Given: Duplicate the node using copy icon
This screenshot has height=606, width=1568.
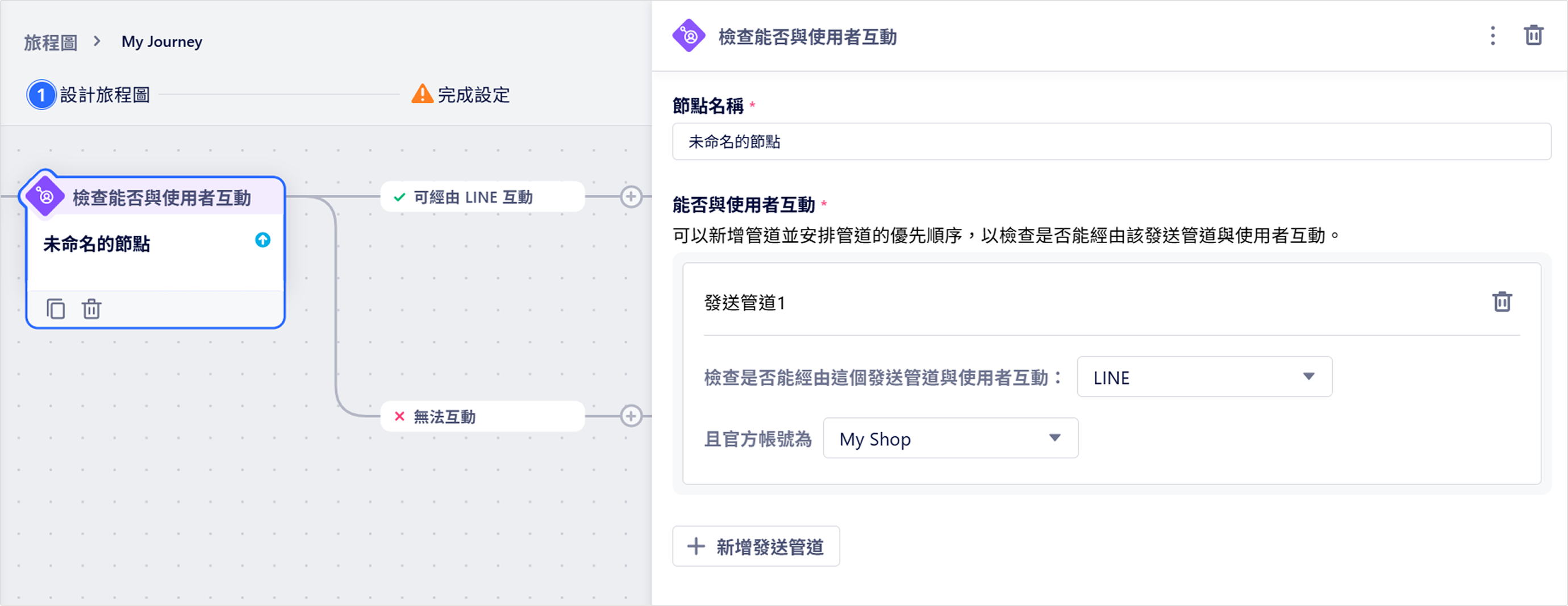Looking at the screenshot, I should (56, 308).
